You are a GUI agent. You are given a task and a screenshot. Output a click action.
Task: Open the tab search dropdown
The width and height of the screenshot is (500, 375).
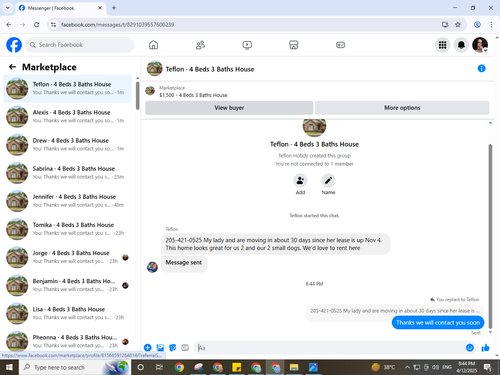click(8, 8)
